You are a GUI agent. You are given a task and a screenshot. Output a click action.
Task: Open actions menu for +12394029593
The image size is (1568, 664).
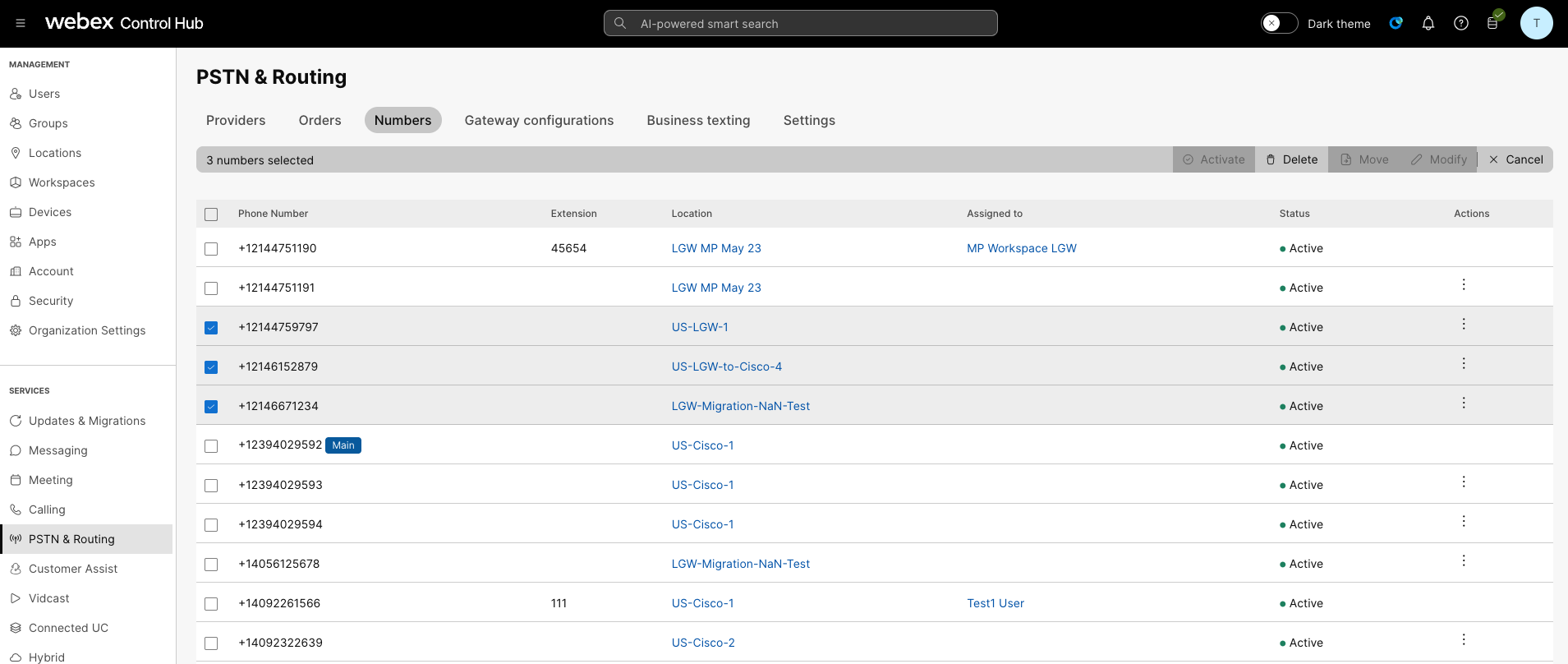[1463, 482]
